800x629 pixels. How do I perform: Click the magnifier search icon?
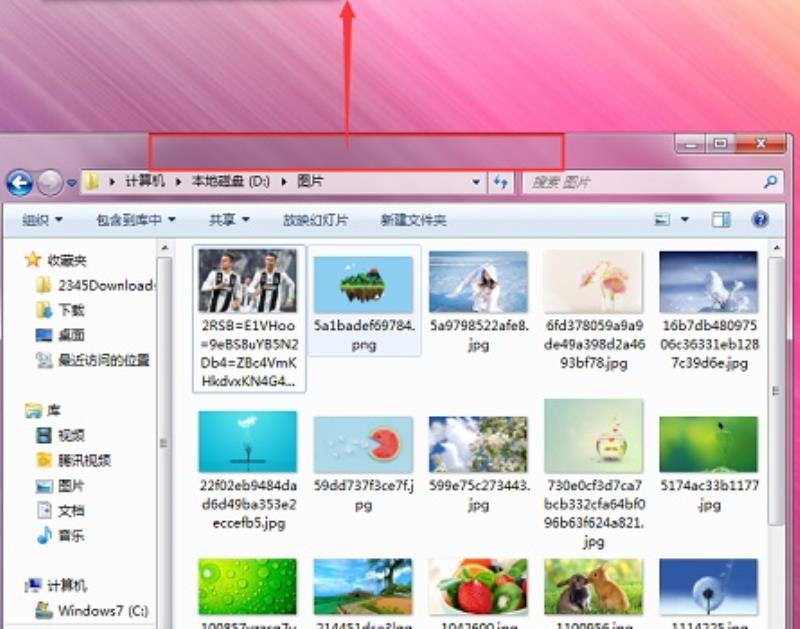[770, 182]
